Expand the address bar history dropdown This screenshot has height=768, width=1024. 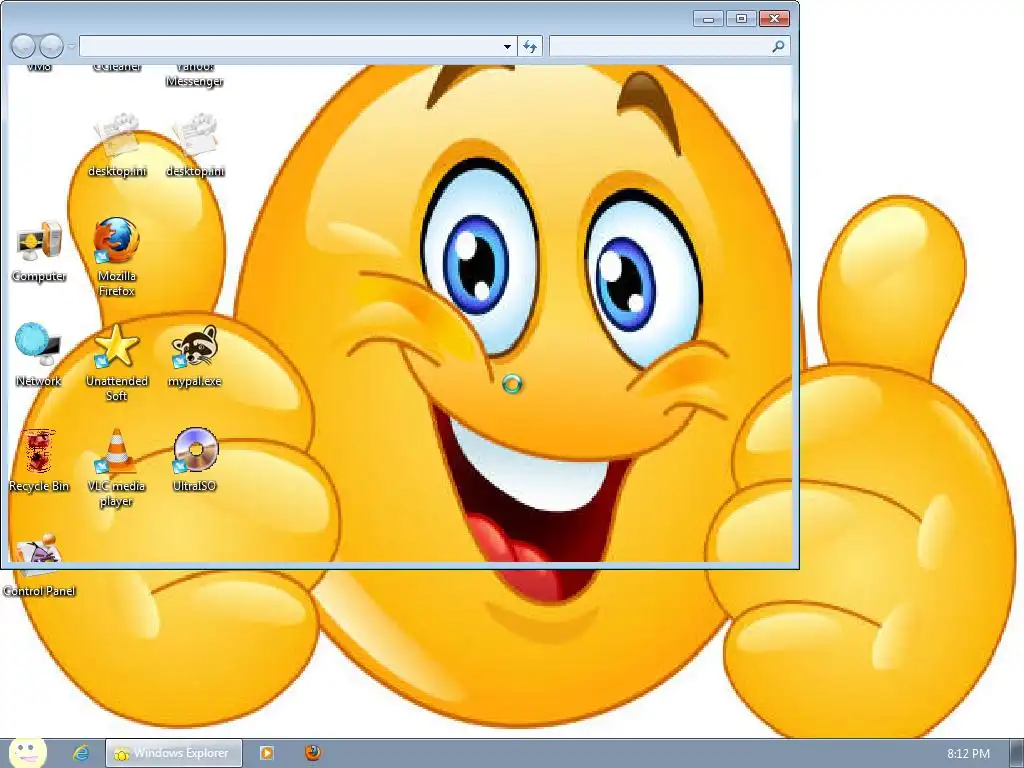[507, 46]
